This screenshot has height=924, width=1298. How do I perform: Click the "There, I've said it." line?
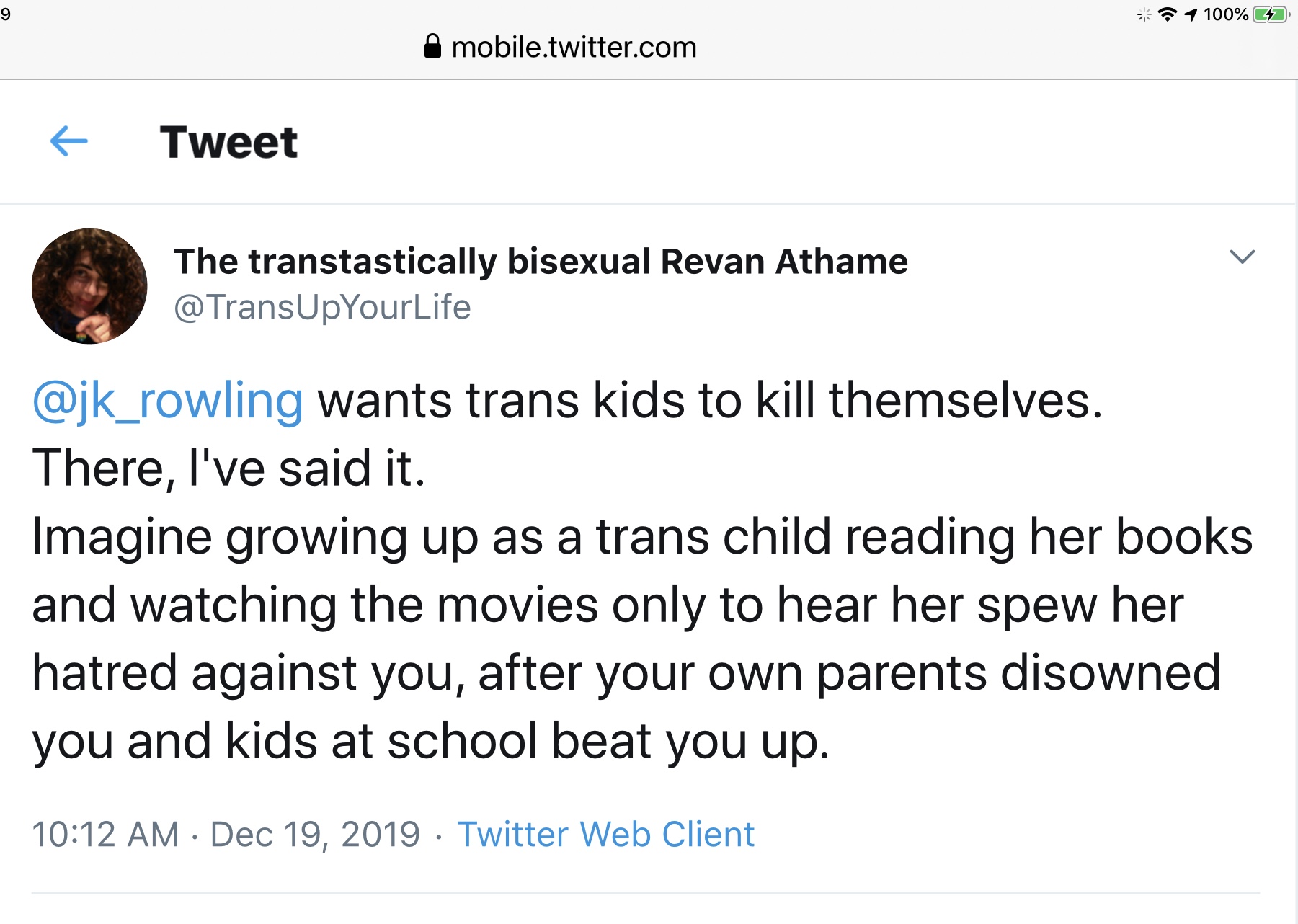click(x=229, y=468)
